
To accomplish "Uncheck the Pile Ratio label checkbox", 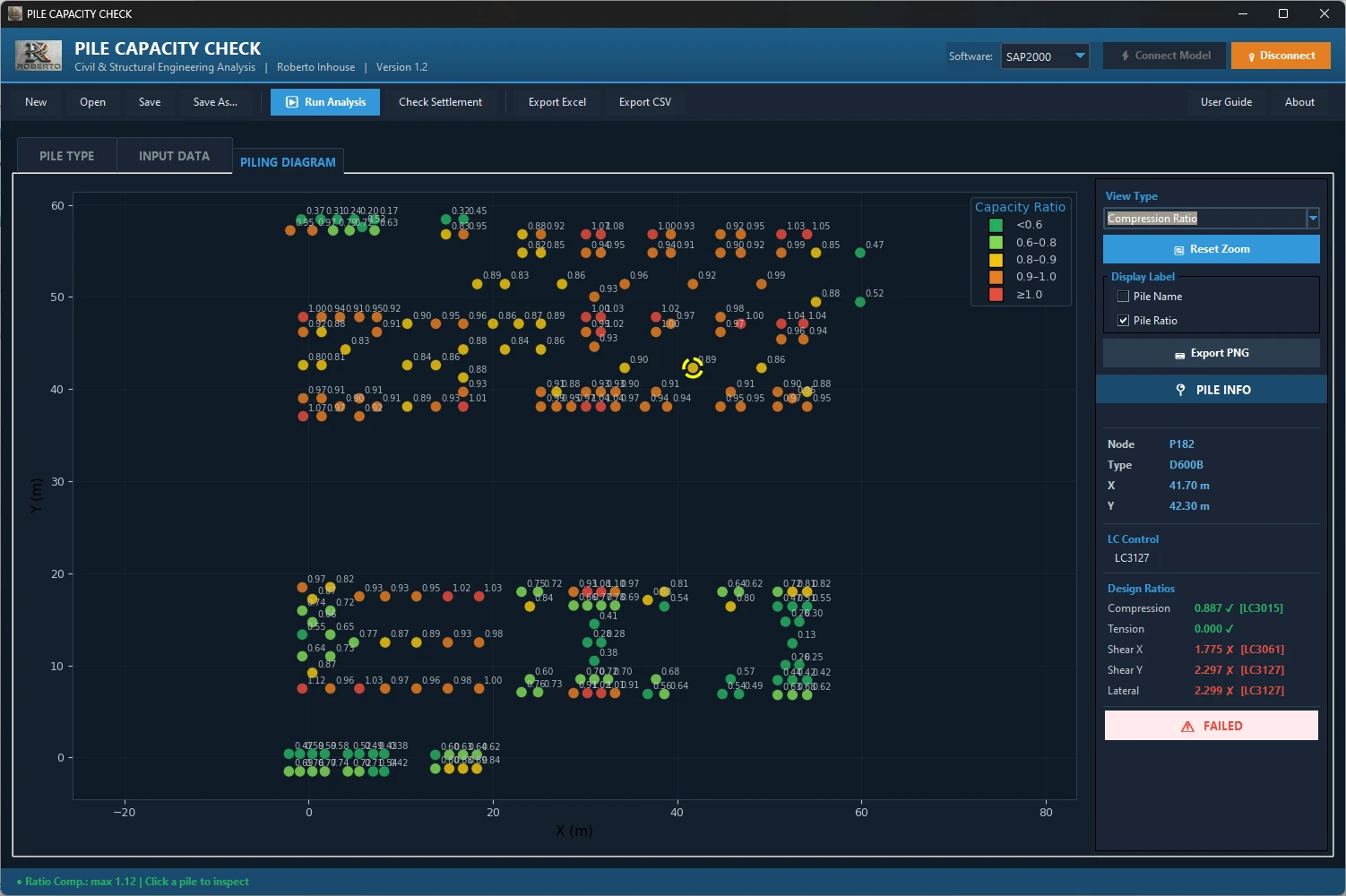I will coord(1123,321).
